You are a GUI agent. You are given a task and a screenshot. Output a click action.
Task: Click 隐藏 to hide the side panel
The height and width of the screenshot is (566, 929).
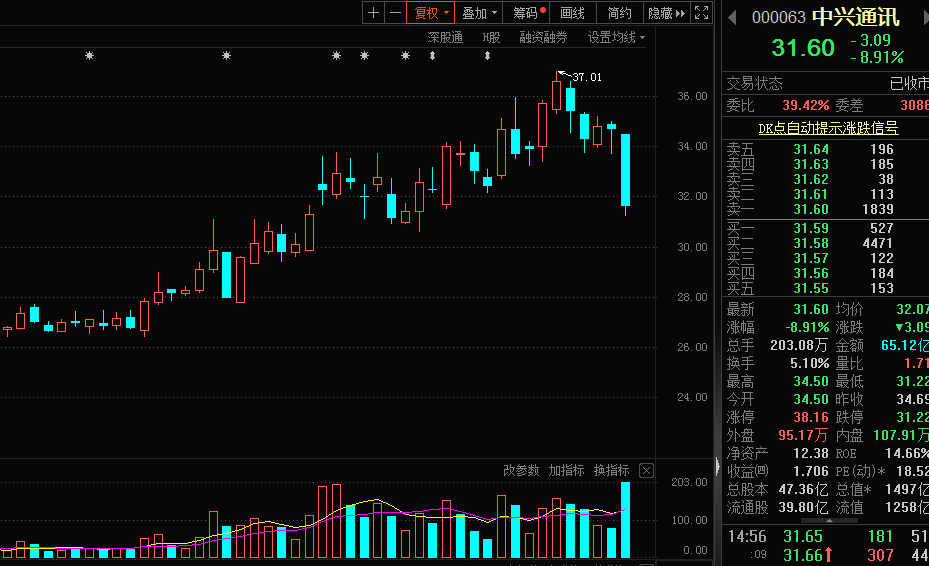point(666,13)
